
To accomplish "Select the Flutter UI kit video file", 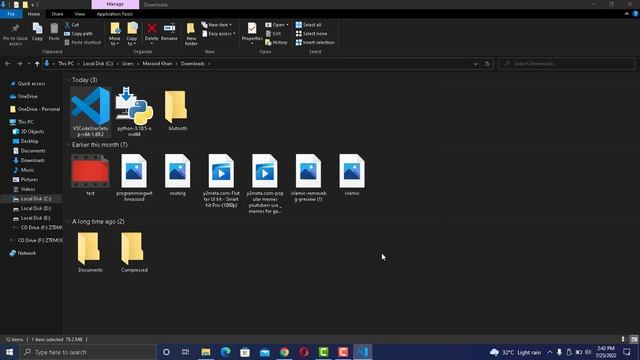I will [221, 181].
